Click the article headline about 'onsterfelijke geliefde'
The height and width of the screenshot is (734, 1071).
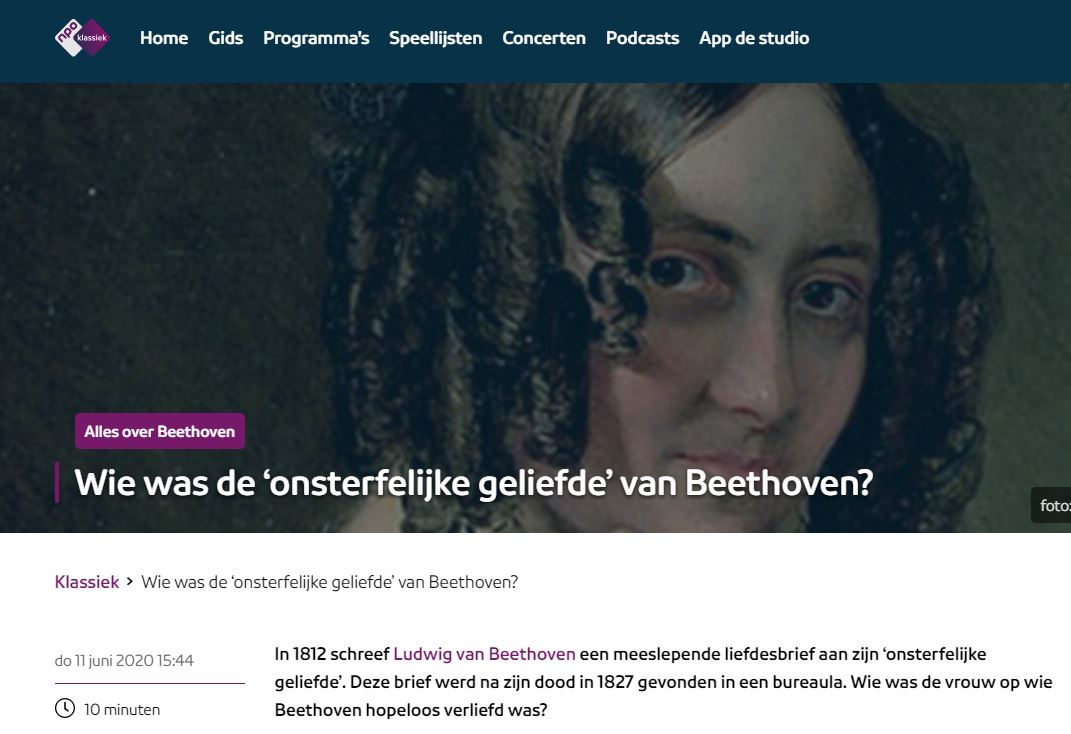(473, 483)
